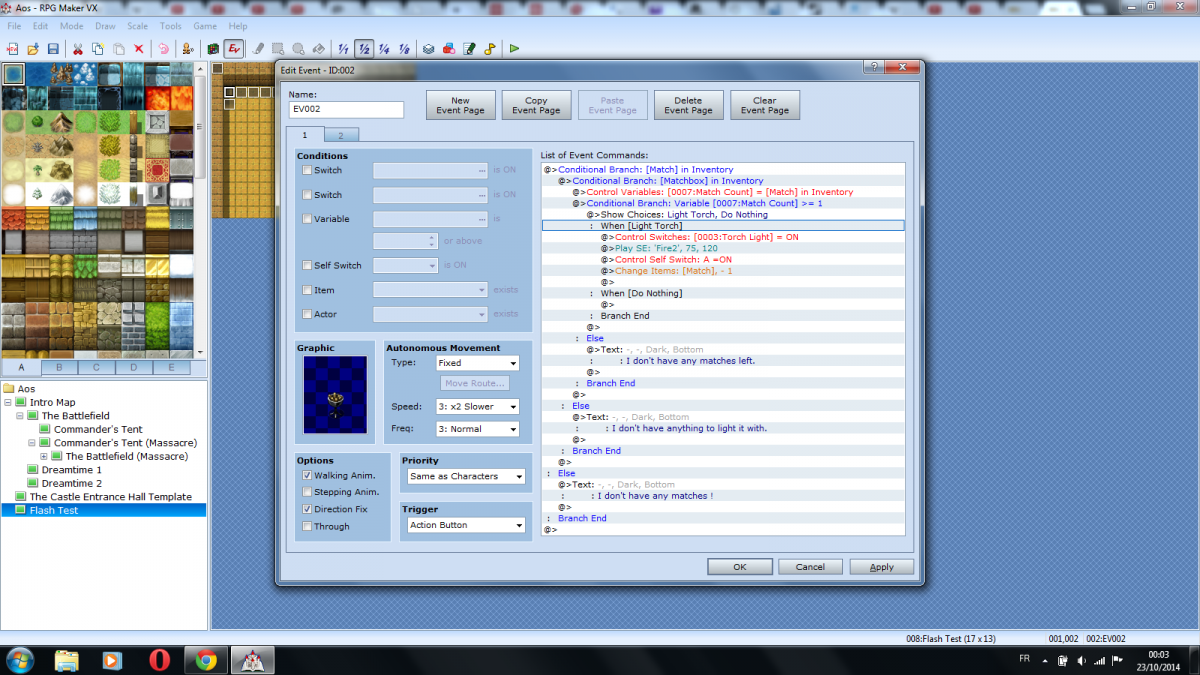Open the Speed dropdown showing x2 Slower
Image resolution: width=1200 pixels, height=675 pixels.
click(477, 407)
